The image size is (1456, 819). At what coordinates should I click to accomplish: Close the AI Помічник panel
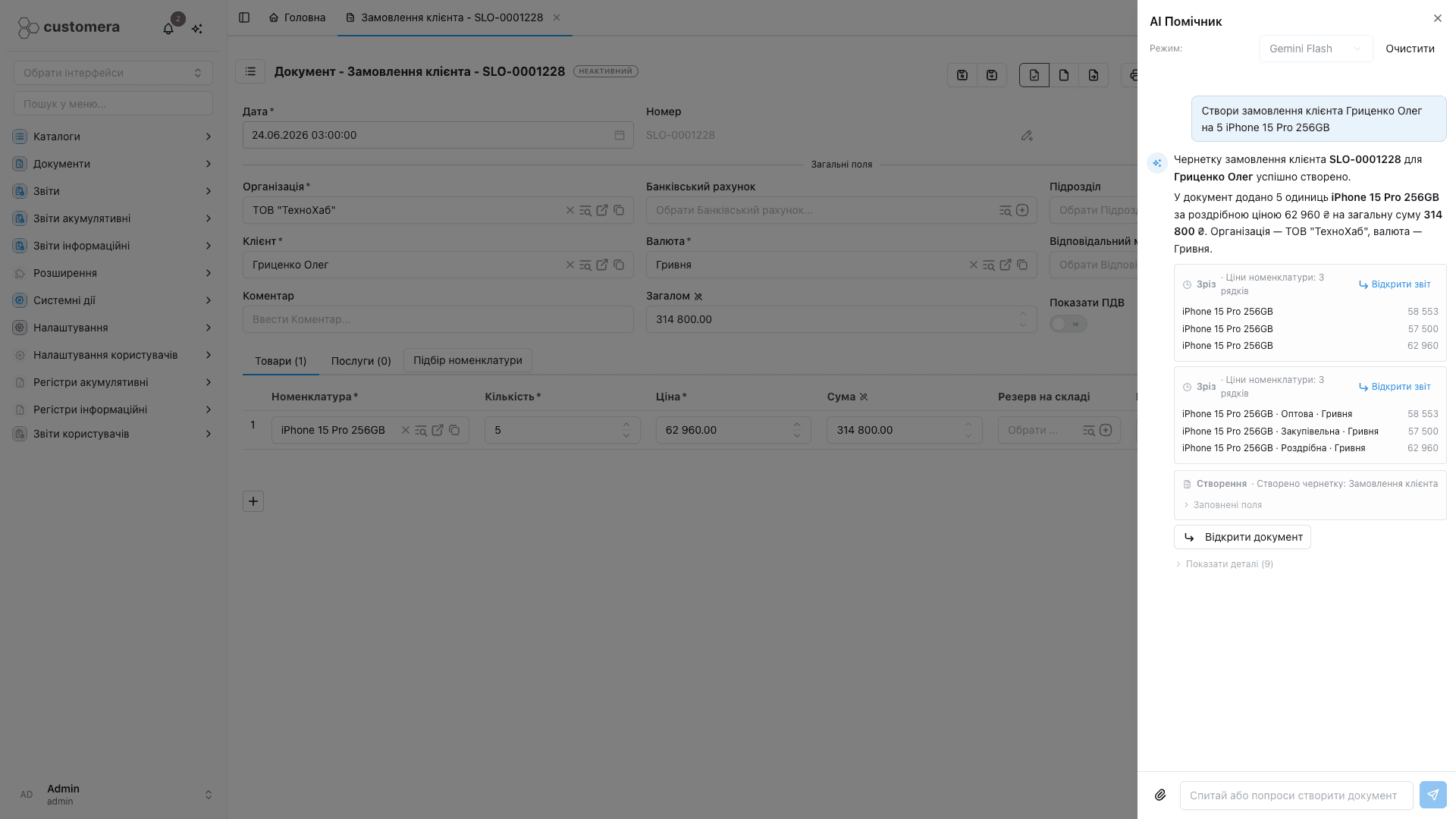[1438, 18]
